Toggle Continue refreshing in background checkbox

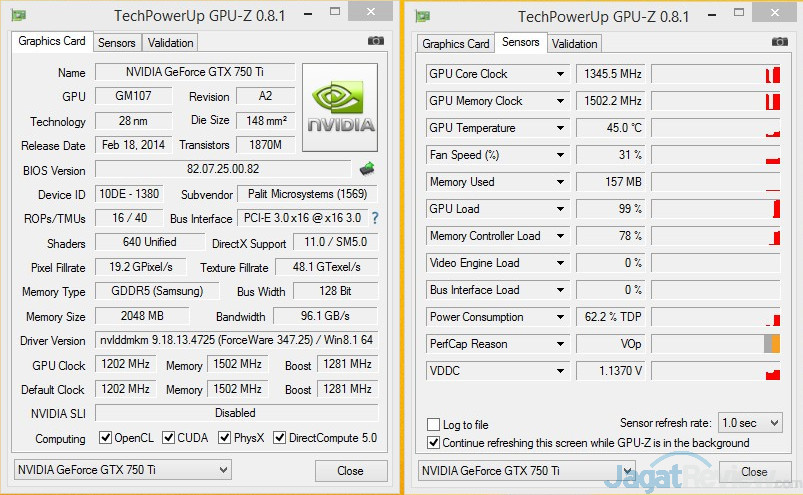434,442
